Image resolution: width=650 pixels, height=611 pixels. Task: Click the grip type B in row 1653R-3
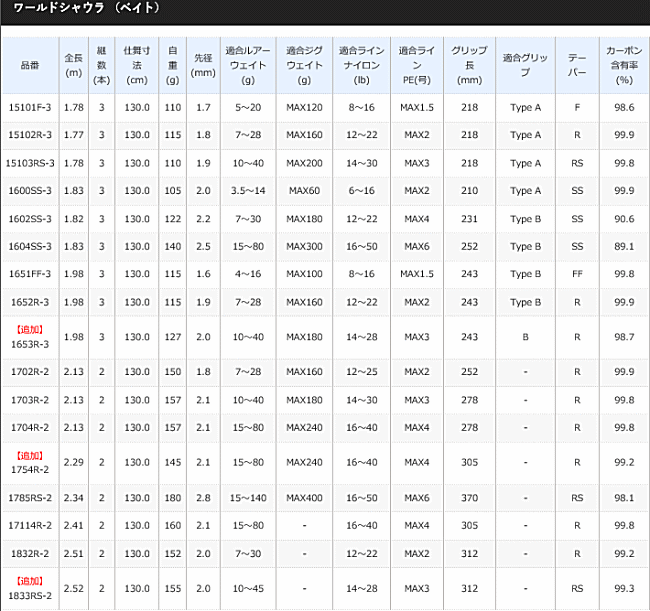click(525, 337)
